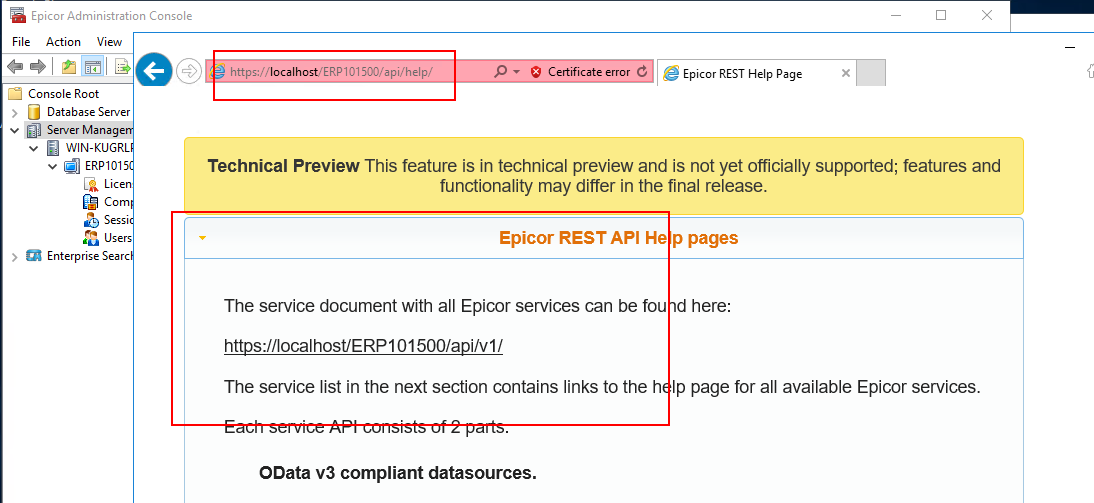Expand the Database Server tree node

point(15,112)
